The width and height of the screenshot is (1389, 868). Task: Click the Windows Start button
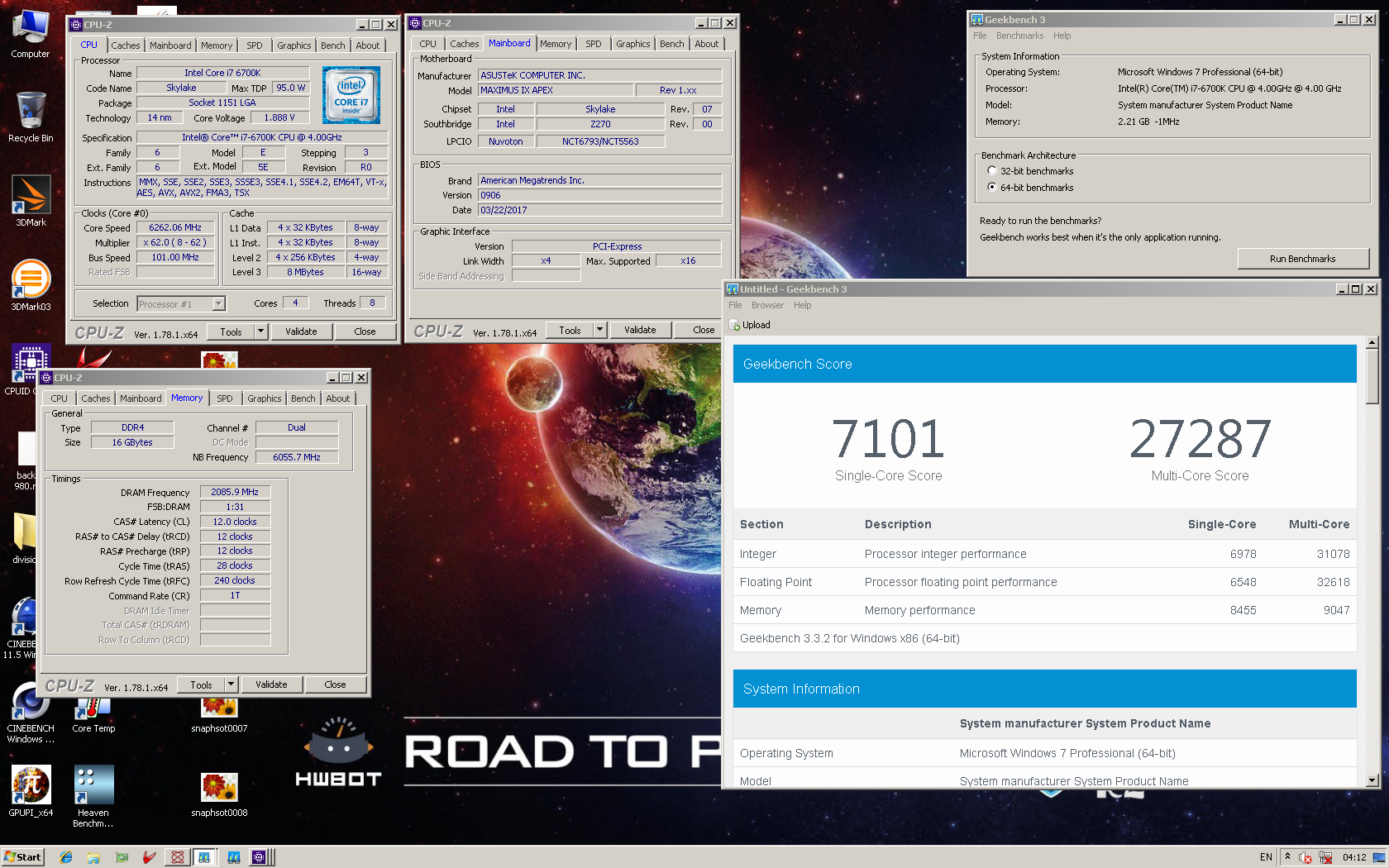tap(22, 857)
